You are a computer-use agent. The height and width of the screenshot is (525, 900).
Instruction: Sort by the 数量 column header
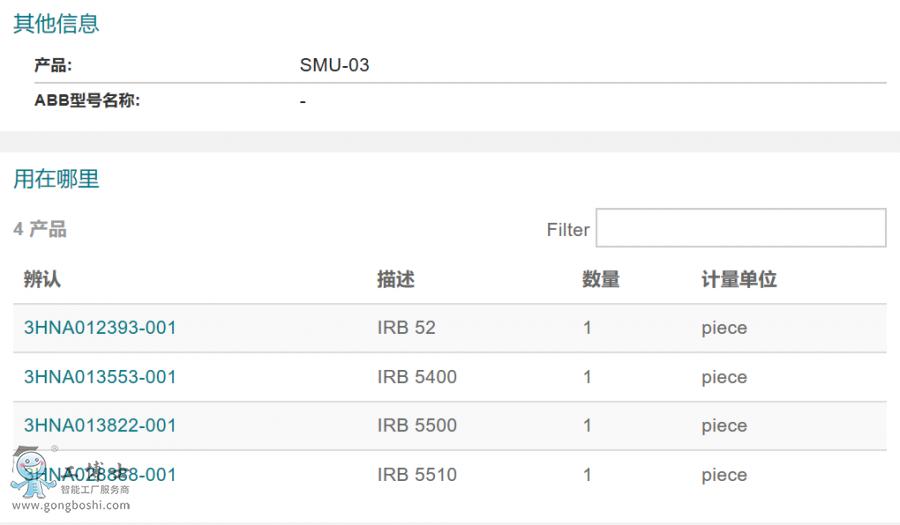coord(600,280)
